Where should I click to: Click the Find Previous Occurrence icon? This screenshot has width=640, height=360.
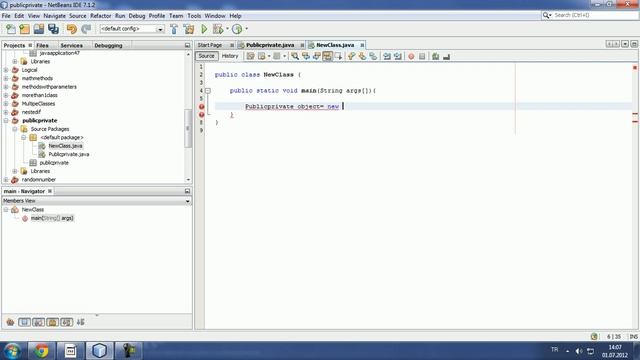coord(306,56)
